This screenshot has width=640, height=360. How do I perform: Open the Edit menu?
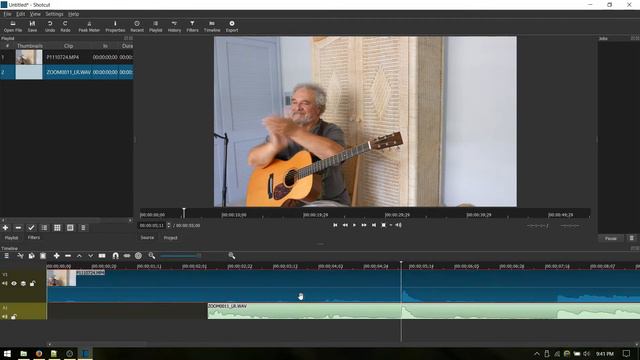pyautogui.click(x=20, y=14)
